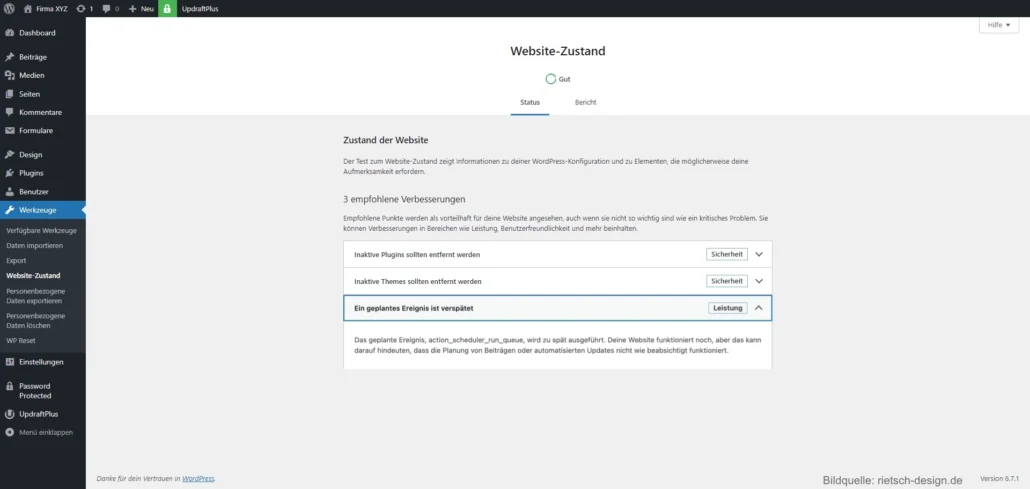Follow the WordPress footer link
The height and width of the screenshot is (489, 1030).
[198, 479]
